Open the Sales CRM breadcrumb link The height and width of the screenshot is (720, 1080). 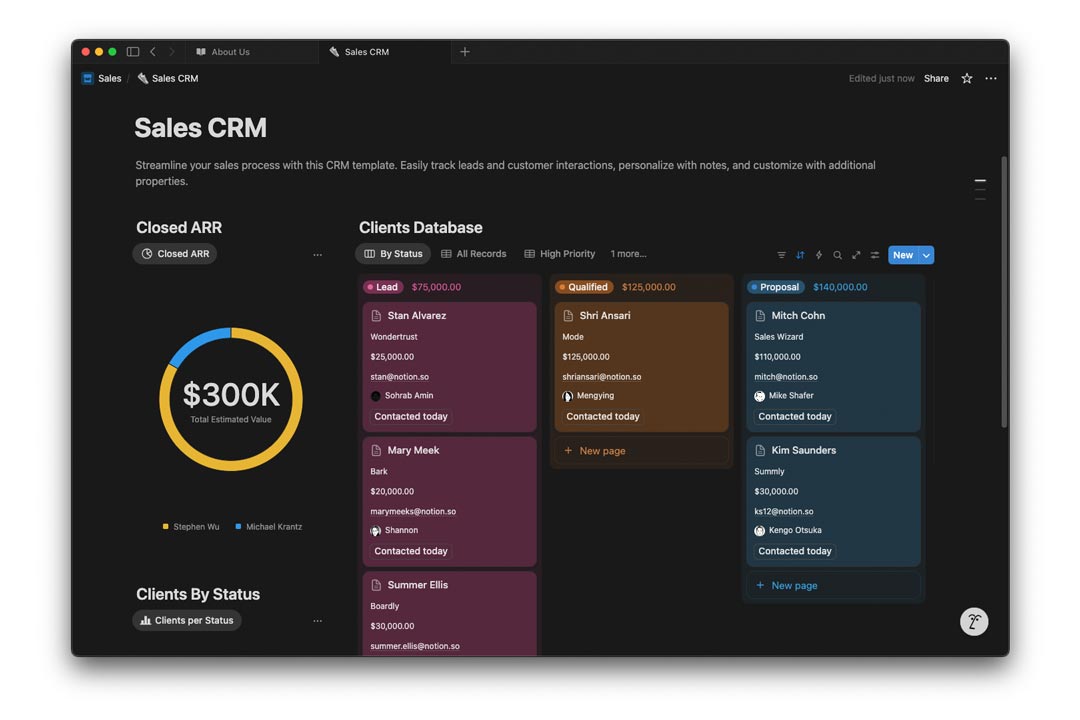(175, 79)
